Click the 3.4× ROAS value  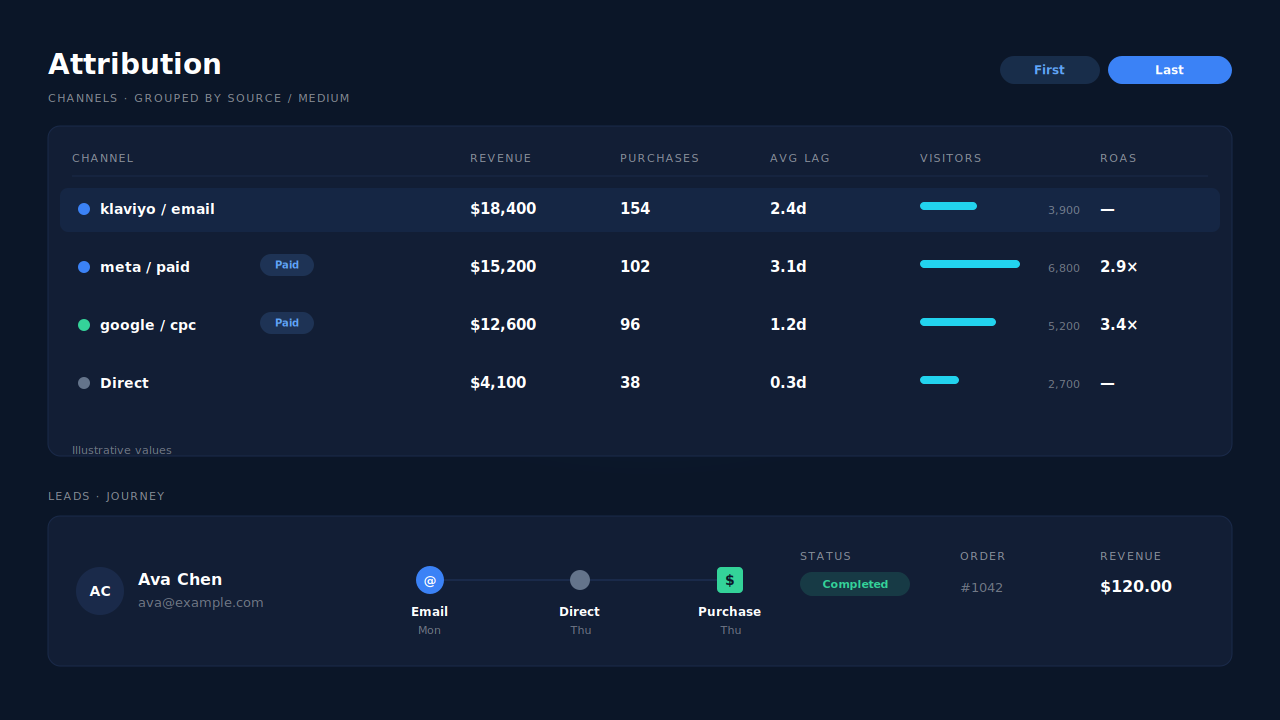point(1119,325)
